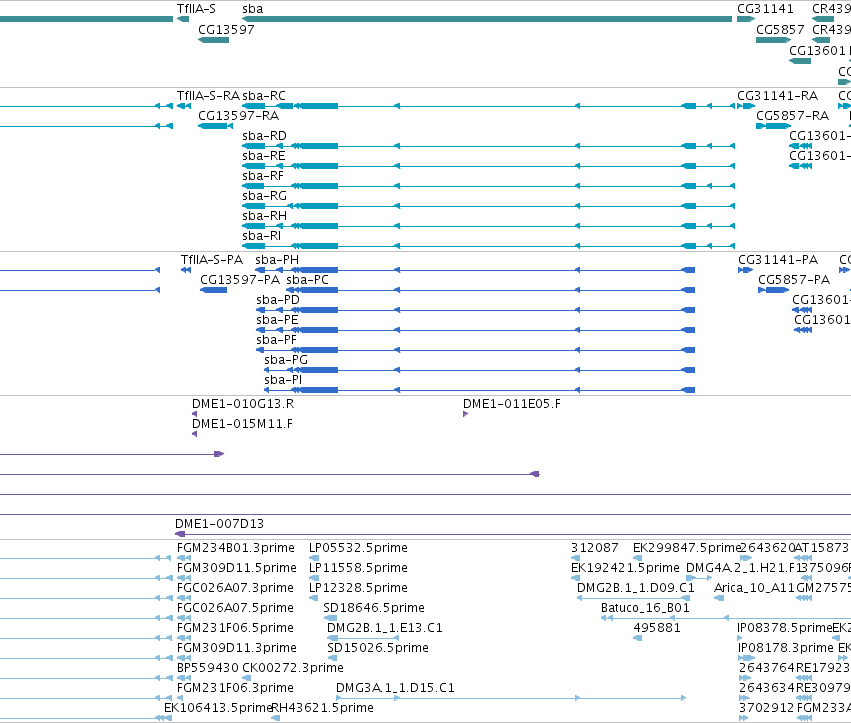Click the EK299847.5prime EST label
Image resolution: width=851 pixels, height=723 pixels.
click(687, 548)
